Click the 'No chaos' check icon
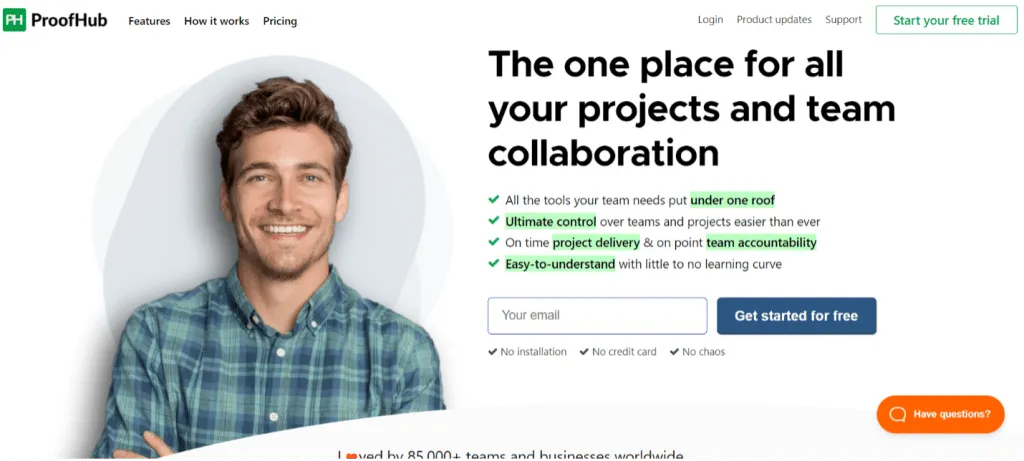The image size is (1024, 461). click(675, 352)
